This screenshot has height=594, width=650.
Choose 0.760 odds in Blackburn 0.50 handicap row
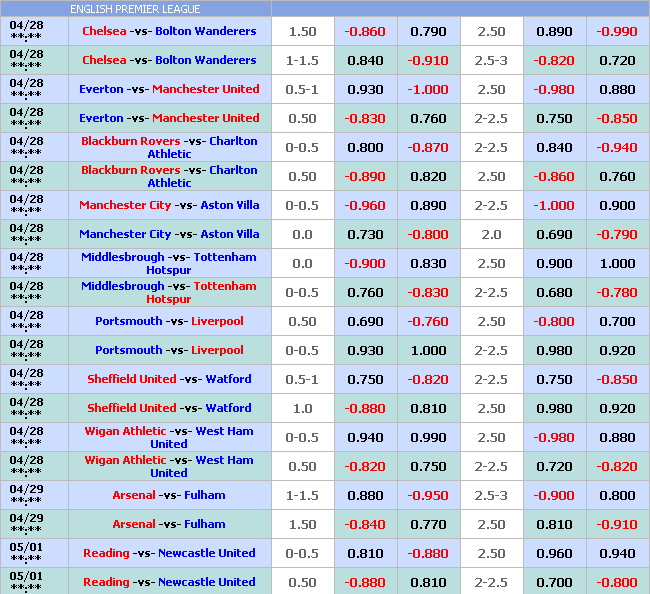point(617,177)
